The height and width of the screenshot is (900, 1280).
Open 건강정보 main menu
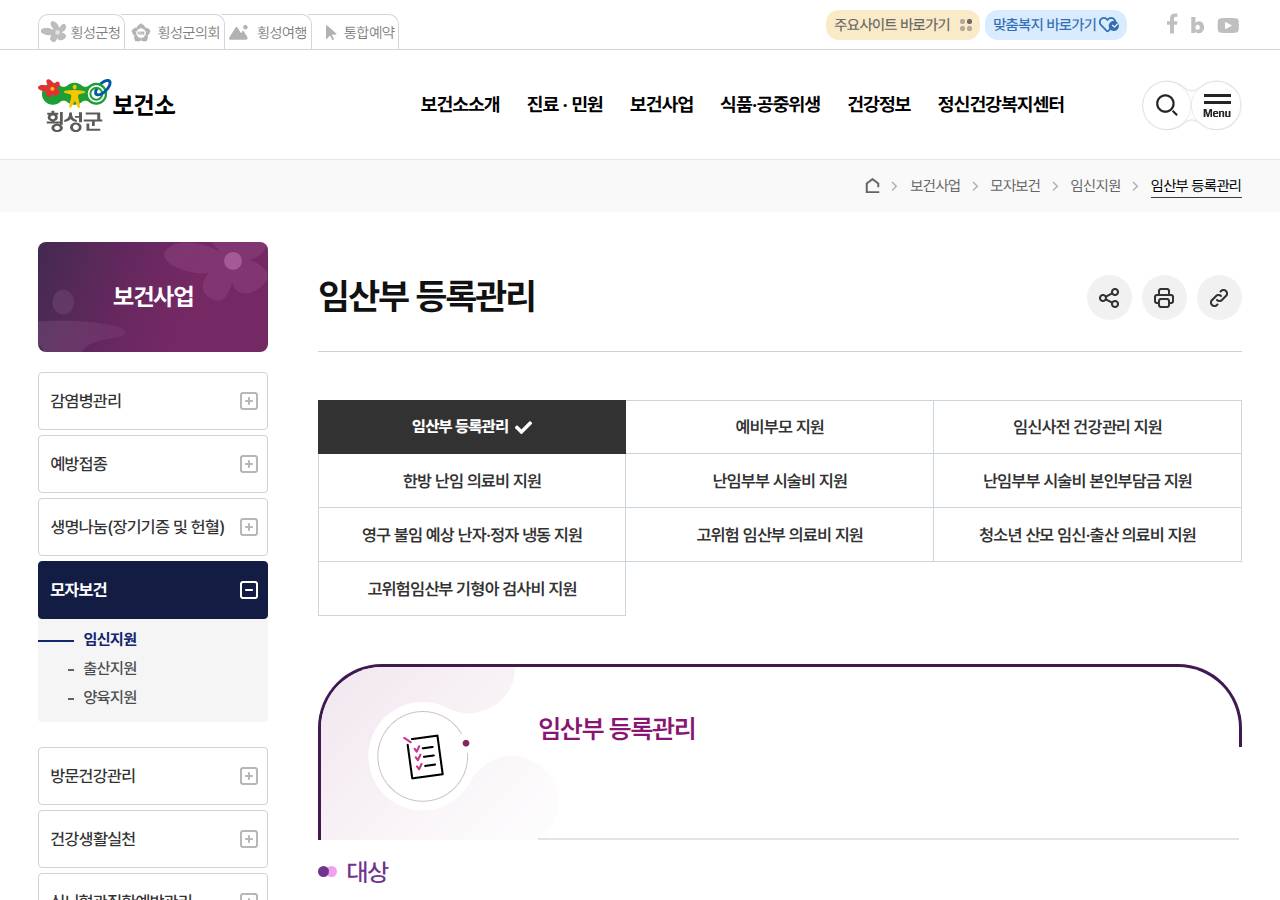click(879, 105)
